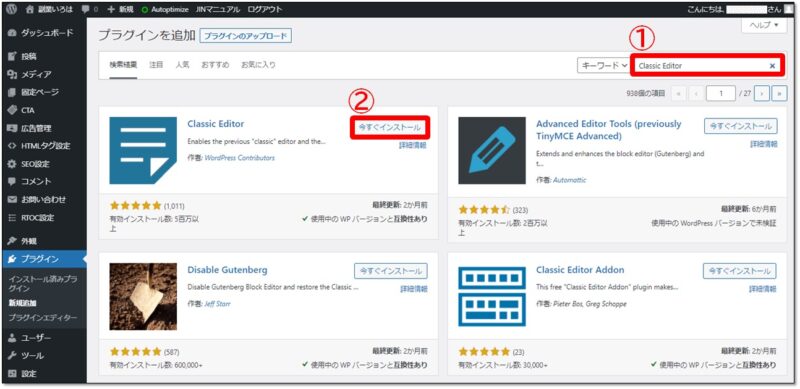Screen dimensions: 800x389
Task: Open the Jeff Starr author link
Action: coord(217,304)
